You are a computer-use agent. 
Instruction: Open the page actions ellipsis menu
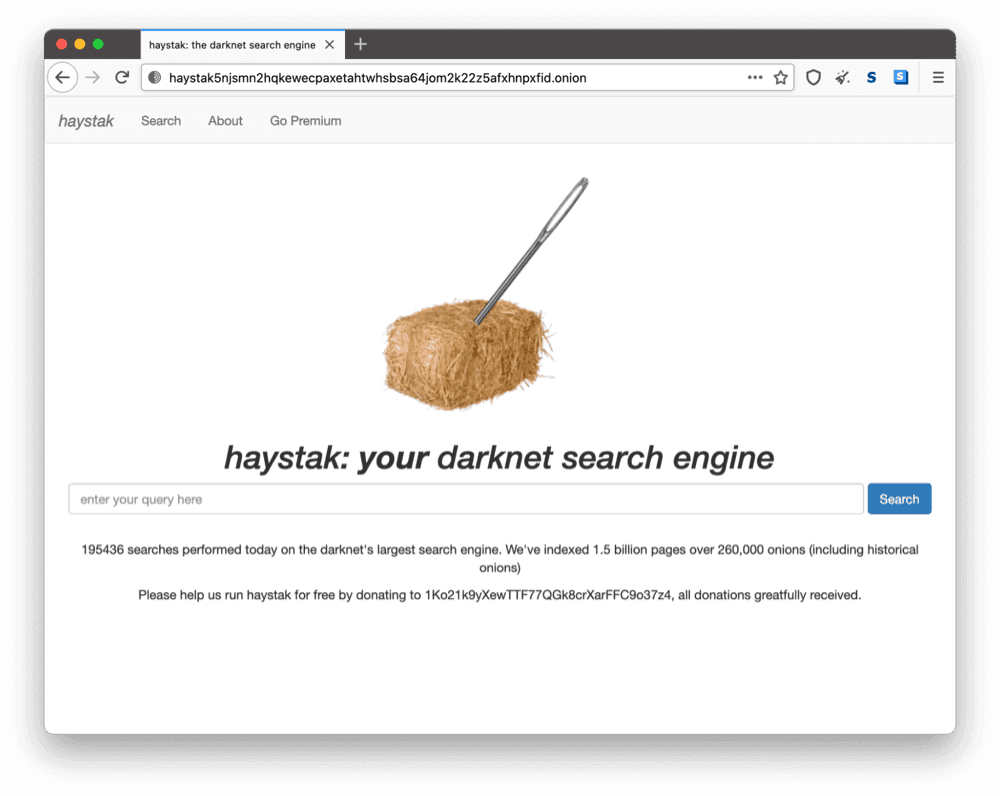(755, 77)
